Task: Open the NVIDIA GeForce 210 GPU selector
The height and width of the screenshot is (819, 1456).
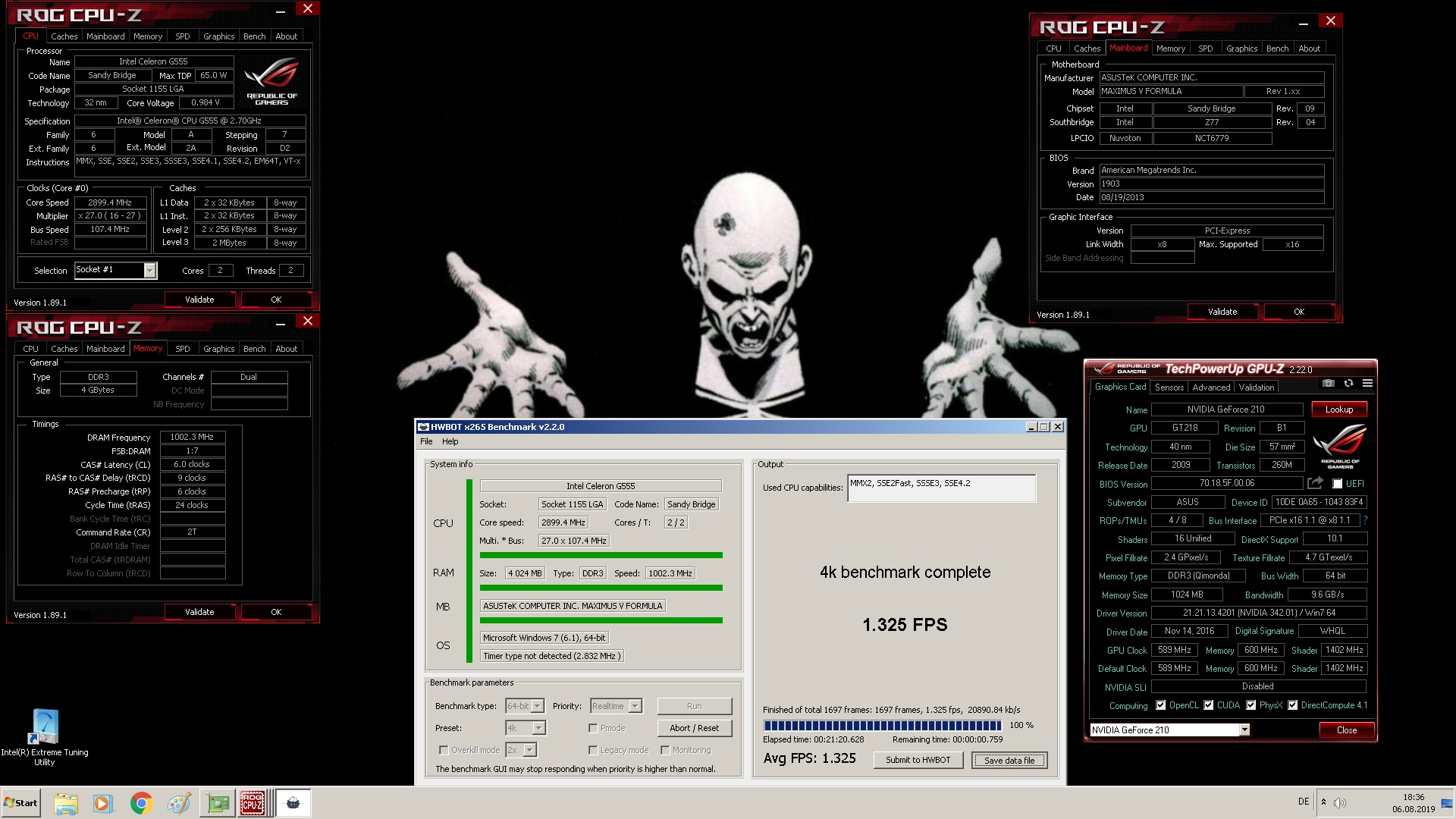Action: tap(1244, 730)
